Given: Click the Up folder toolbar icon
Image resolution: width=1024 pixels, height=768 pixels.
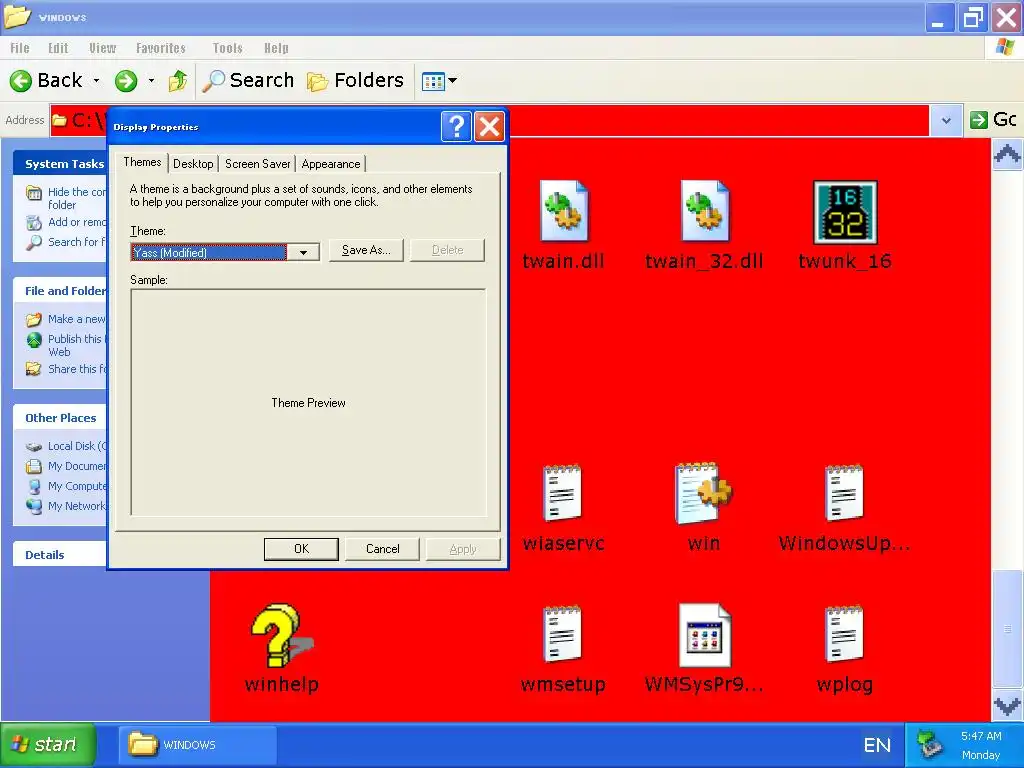Looking at the screenshot, I should 178,81.
